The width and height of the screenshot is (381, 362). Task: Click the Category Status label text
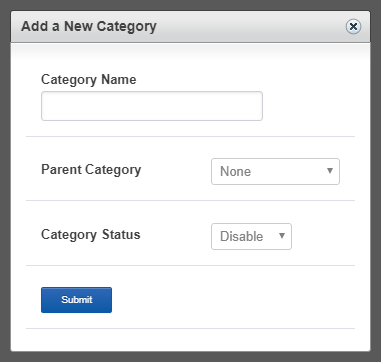pyautogui.click(x=91, y=235)
